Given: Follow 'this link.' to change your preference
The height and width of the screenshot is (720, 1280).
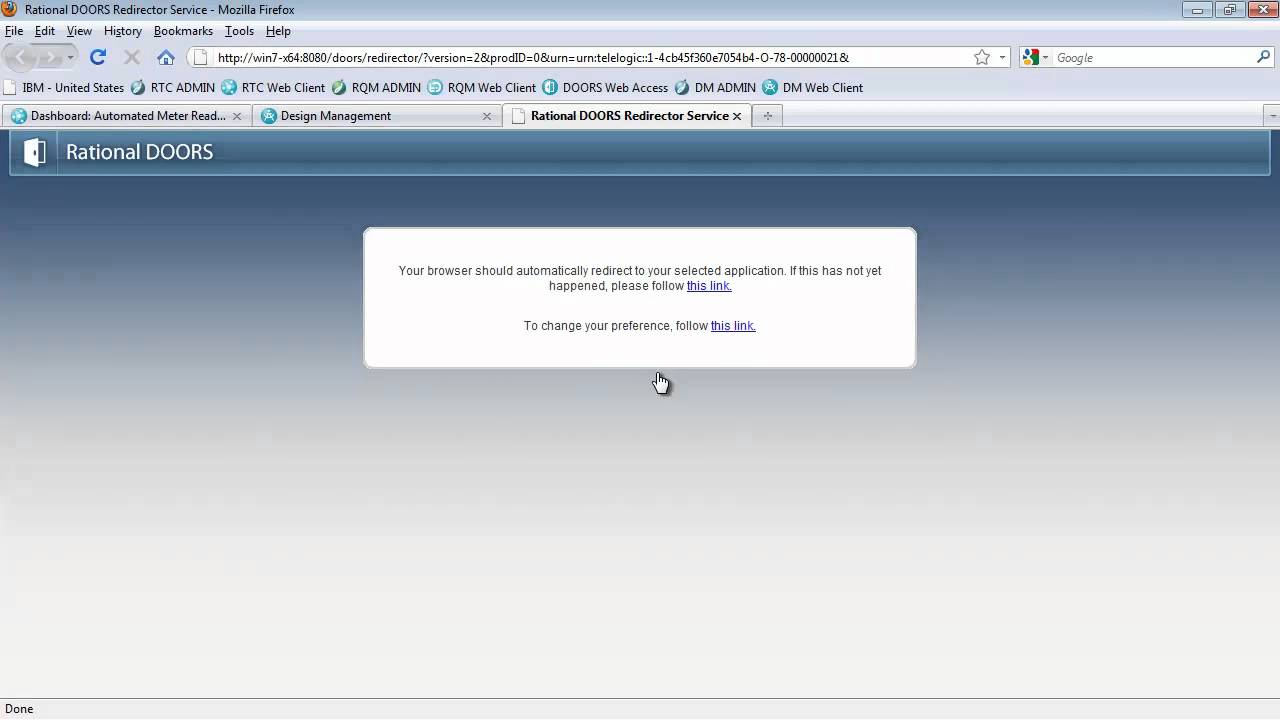Looking at the screenshot, I should pyautogui.click(x=733, y=326).
